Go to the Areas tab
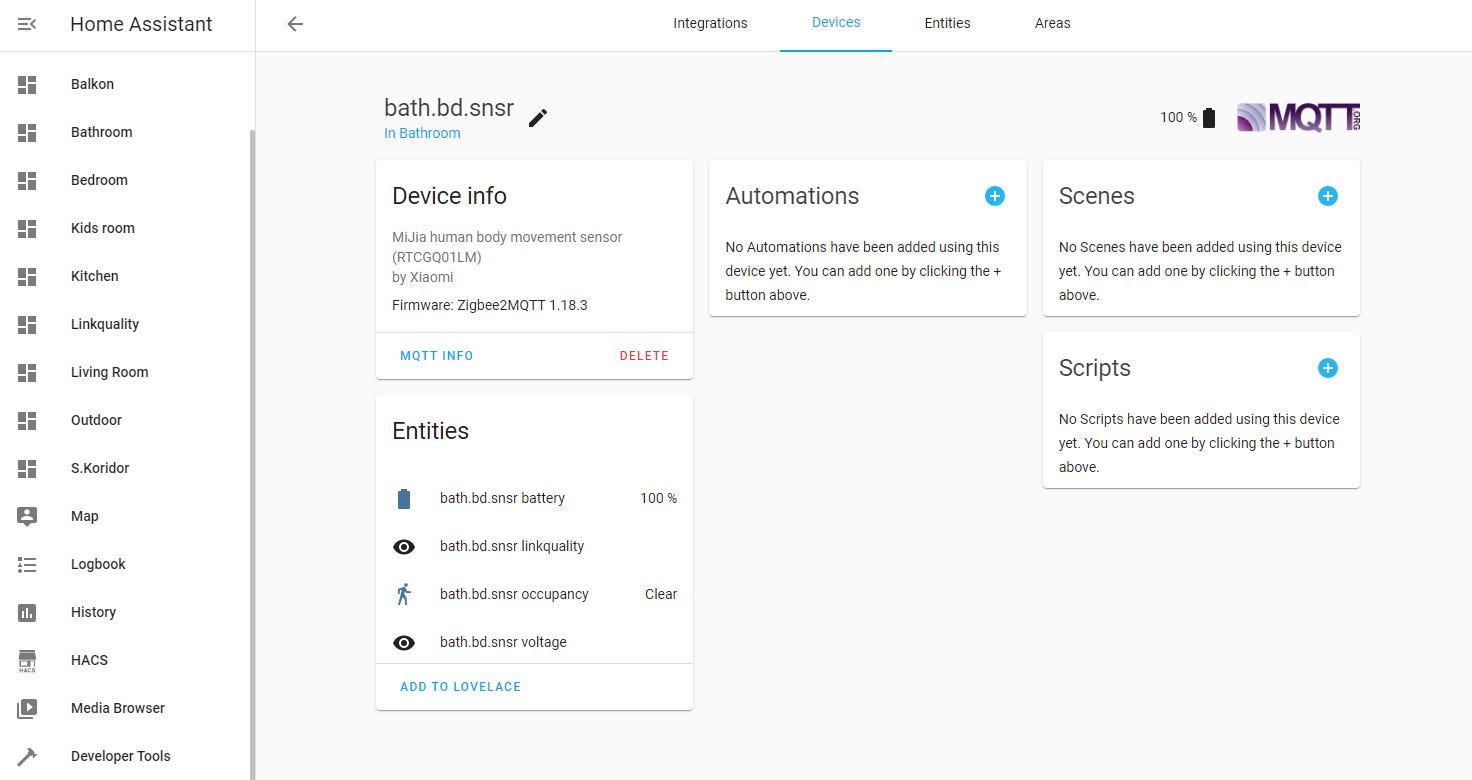Image resolution: width=1472 pixels, height=780 pixels. pos(1052,23)
